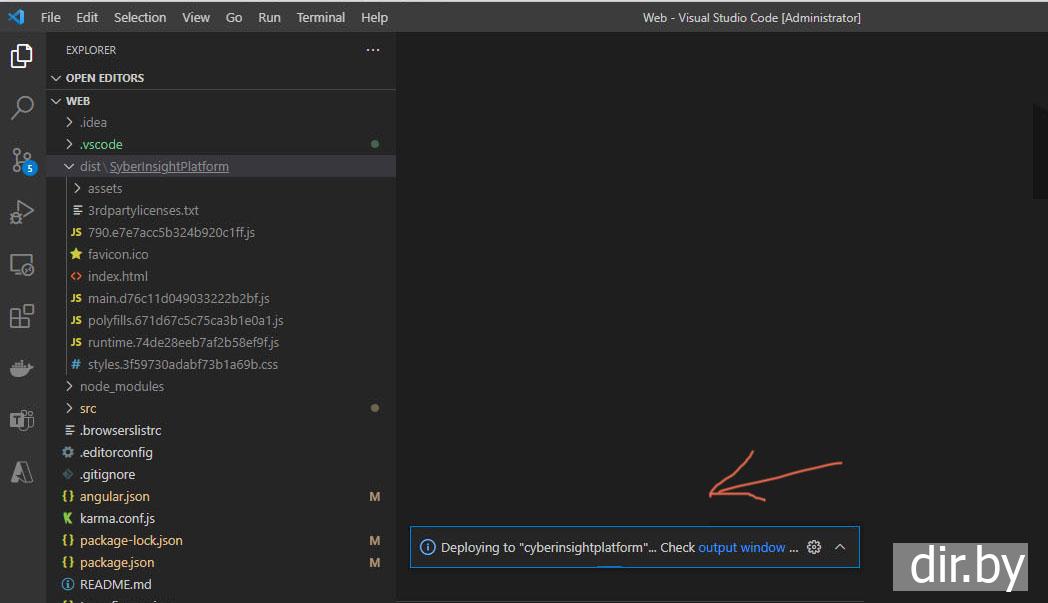Open the Azure view icon

22,473
